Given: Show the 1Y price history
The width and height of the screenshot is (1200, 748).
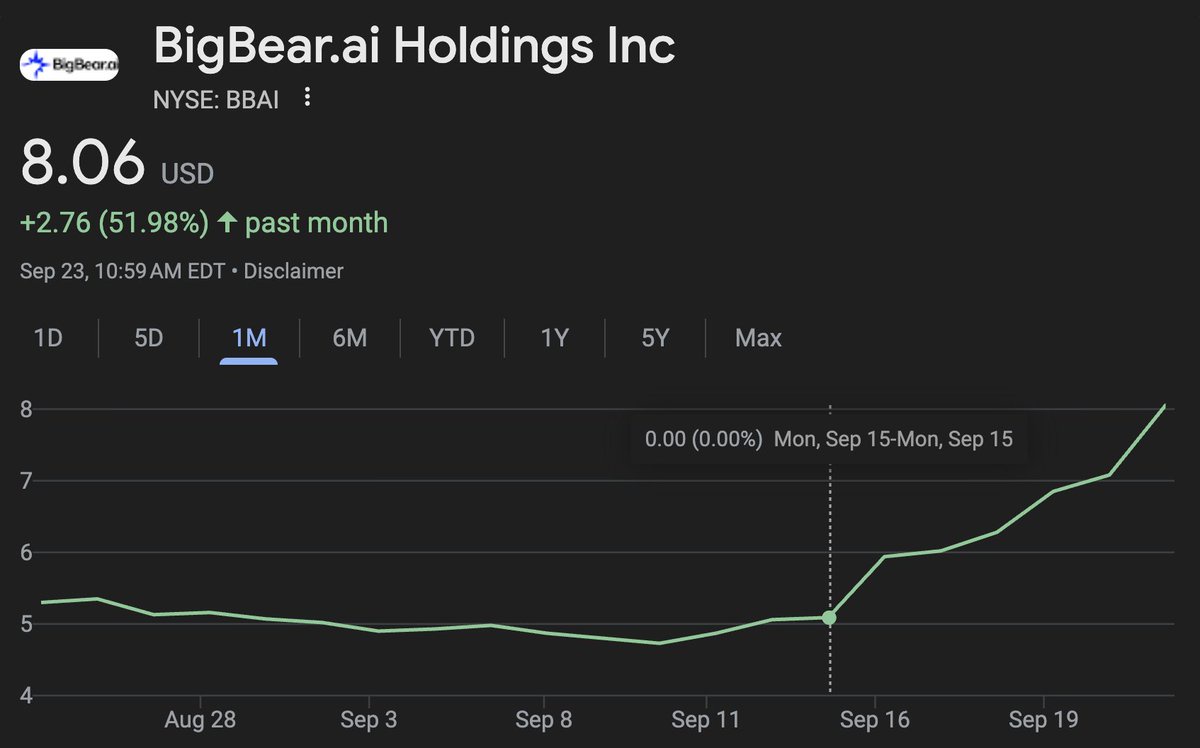Looking at the screenshot, I should pyautogui.click(x=555, y=338).
